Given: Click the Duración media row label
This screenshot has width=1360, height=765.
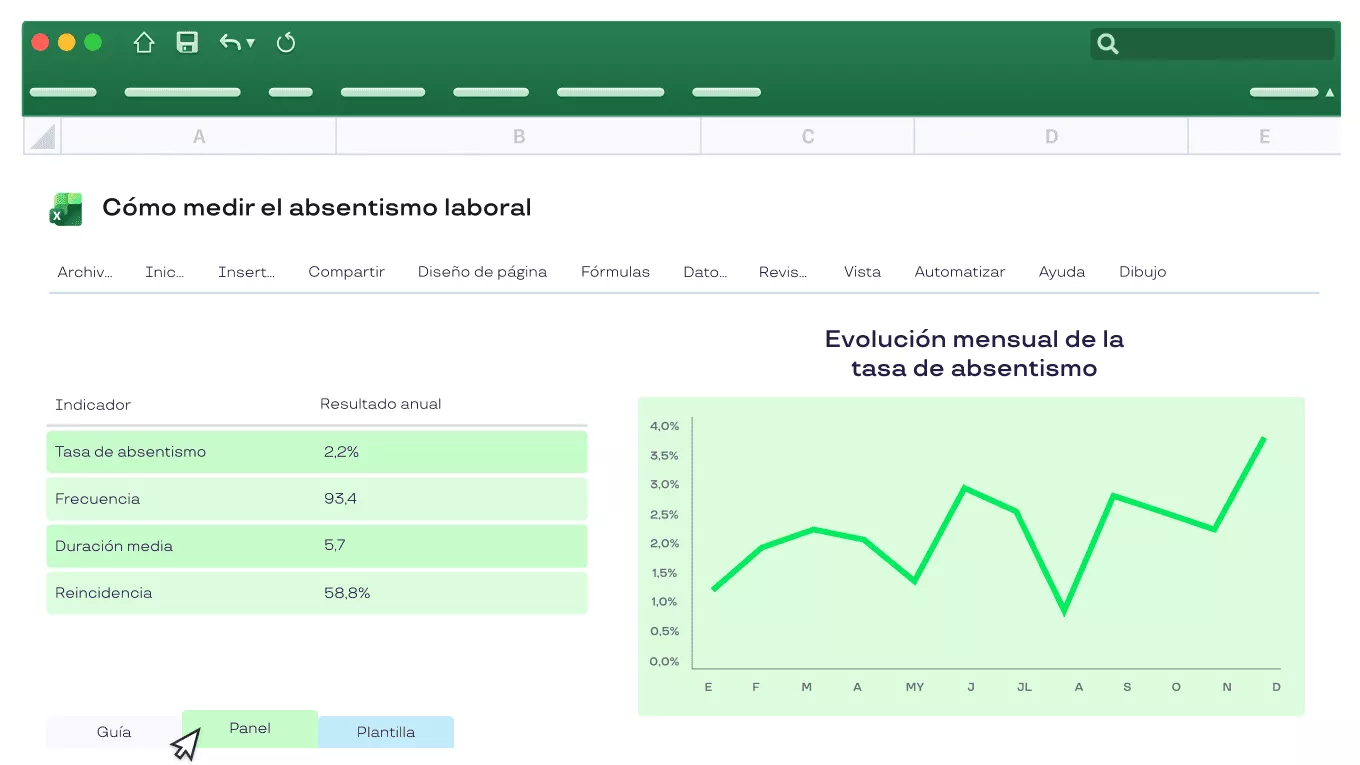Looking at the screenshot, I should pyautogui.click(x=114, y=546).
